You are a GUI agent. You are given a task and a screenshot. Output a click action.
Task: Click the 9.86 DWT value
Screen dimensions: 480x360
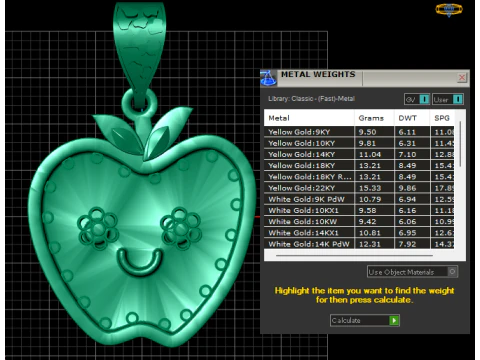407,188
